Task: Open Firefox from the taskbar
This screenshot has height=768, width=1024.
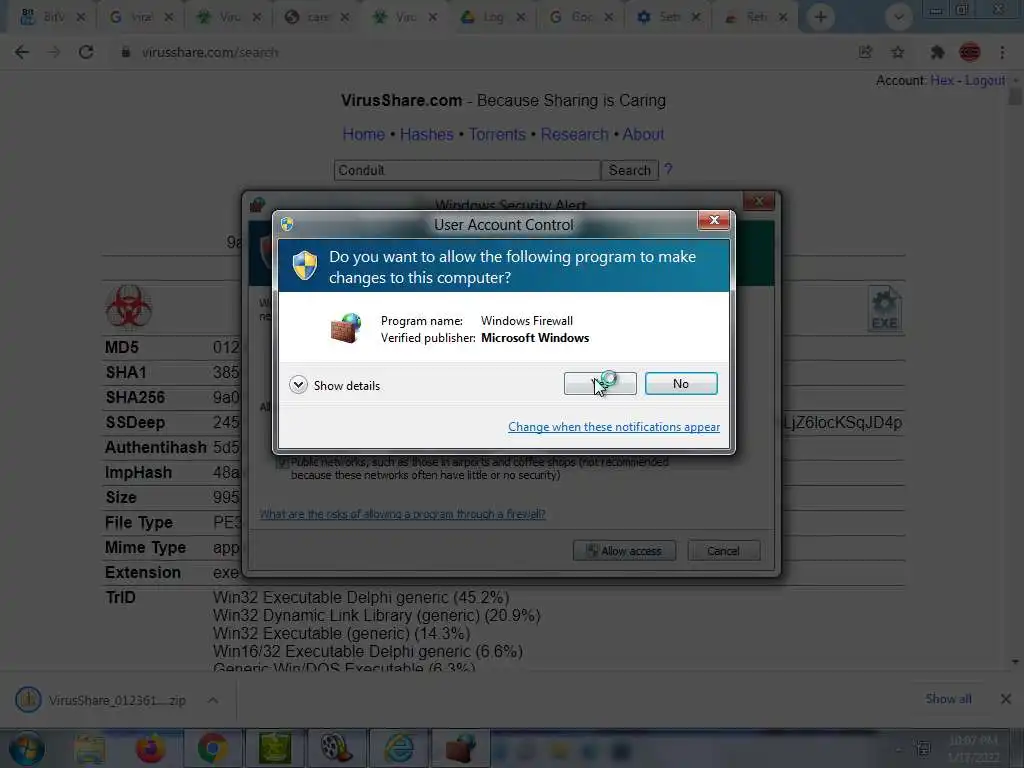Action: point(150,749)
